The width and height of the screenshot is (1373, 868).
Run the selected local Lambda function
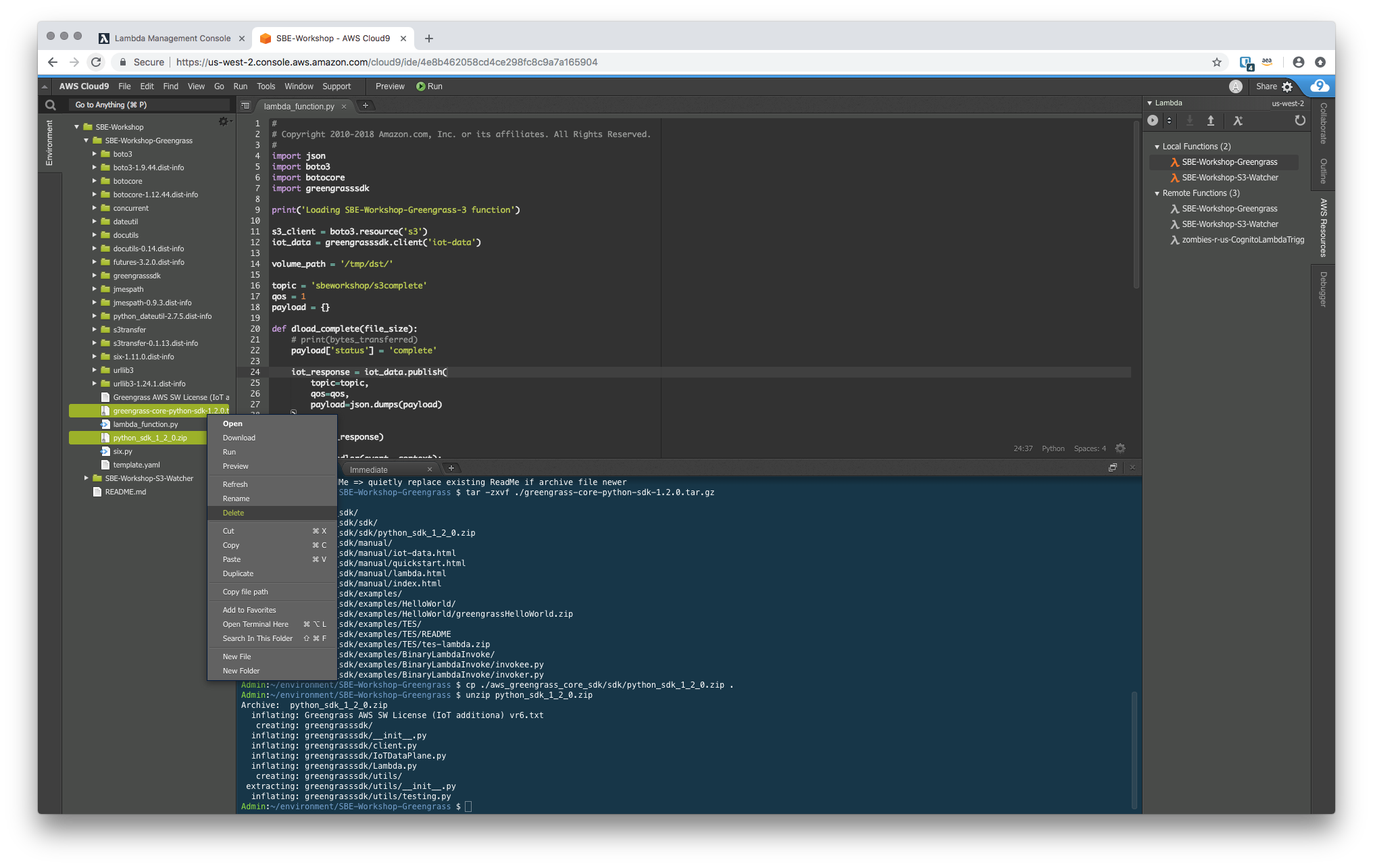tap(1153, 120)
